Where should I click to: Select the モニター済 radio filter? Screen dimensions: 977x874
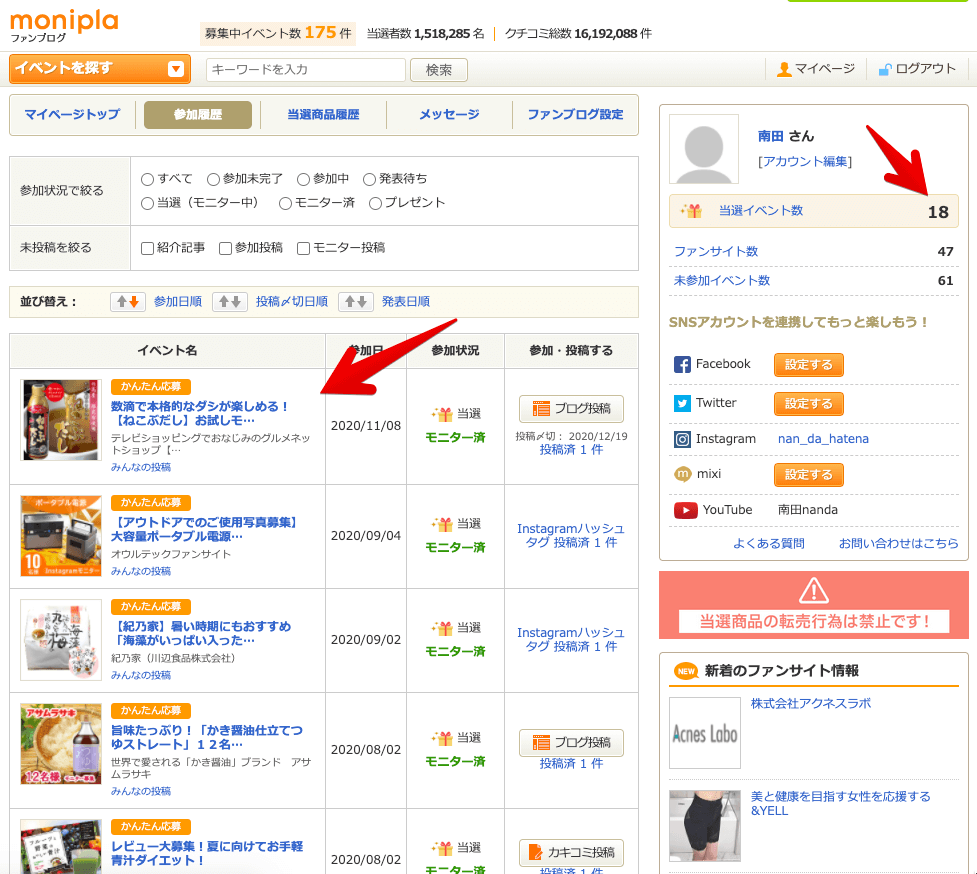click(x=285, y=203)
